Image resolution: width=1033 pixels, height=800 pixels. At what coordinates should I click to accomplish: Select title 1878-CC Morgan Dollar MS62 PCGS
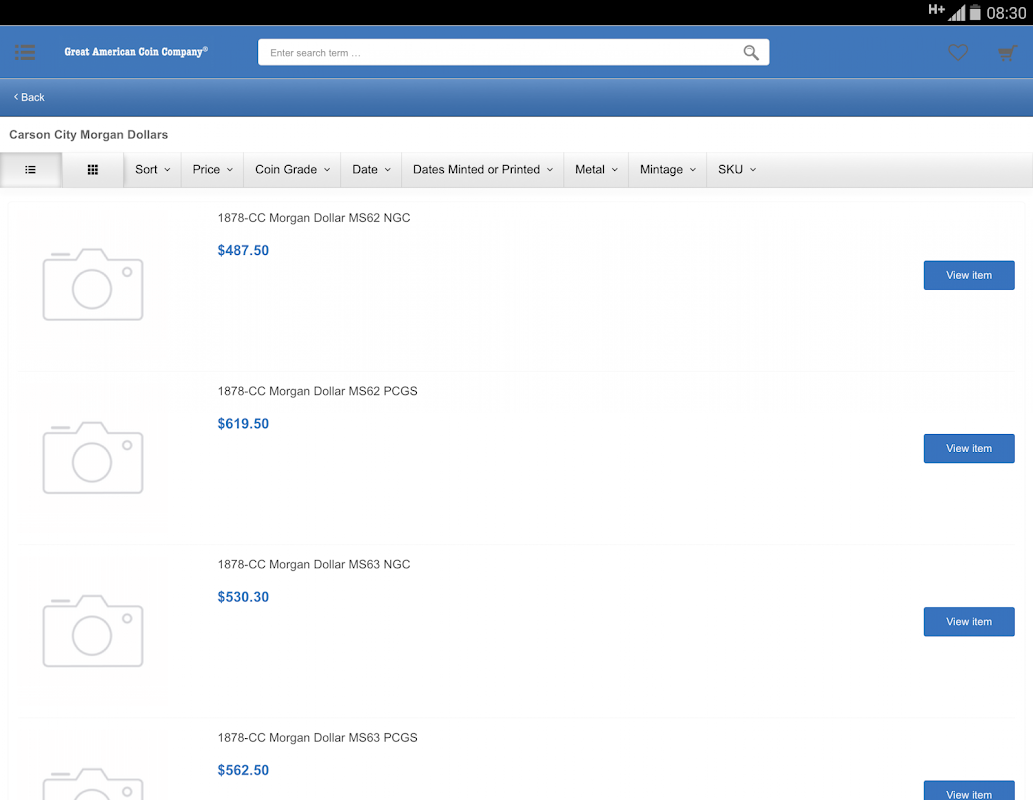coord(318,391)
